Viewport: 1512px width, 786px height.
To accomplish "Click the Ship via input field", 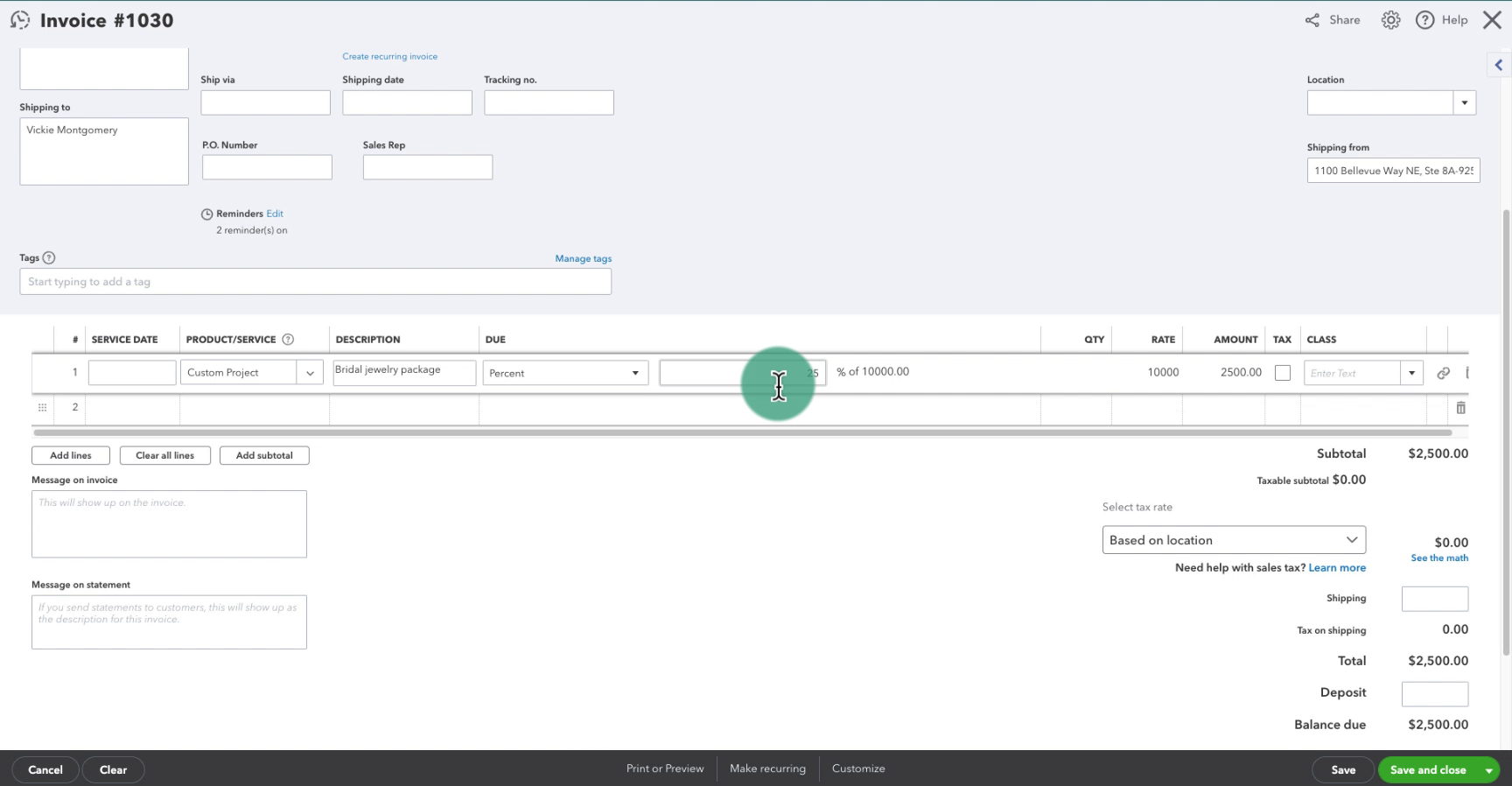I will tap(265, 102).
